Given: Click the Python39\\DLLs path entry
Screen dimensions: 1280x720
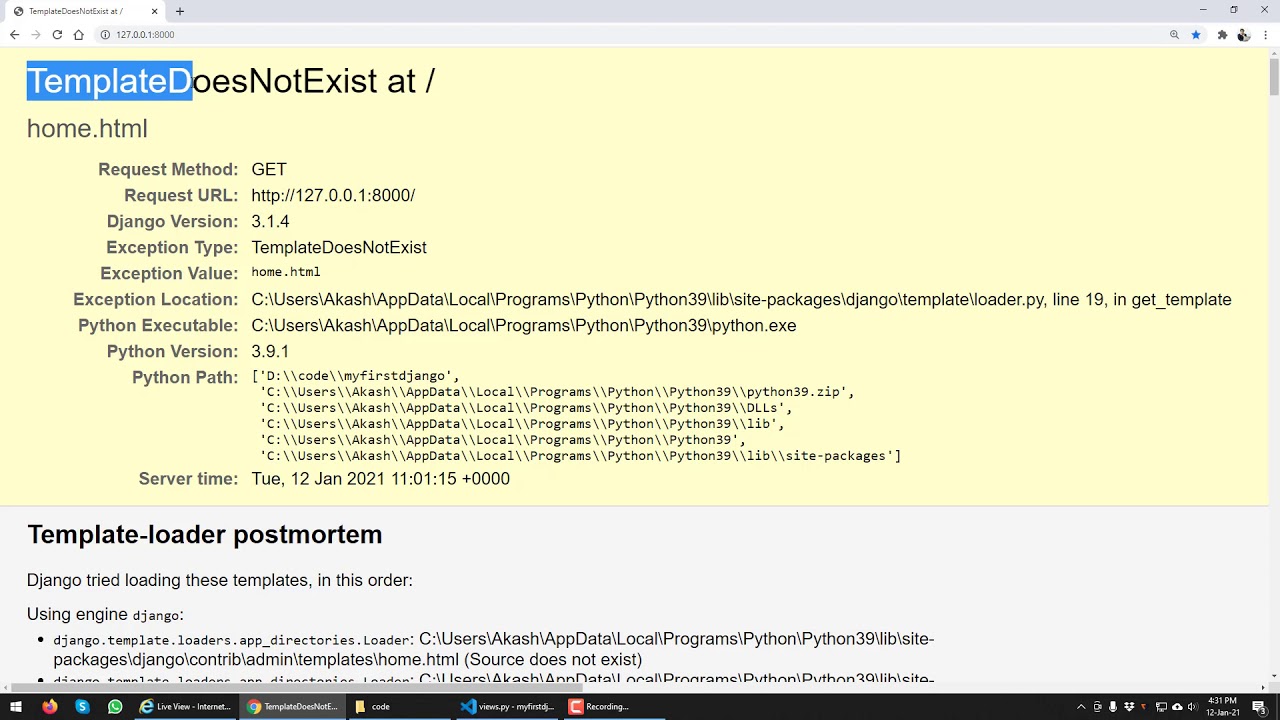Looking at the screenshot, I should (524, 408).
